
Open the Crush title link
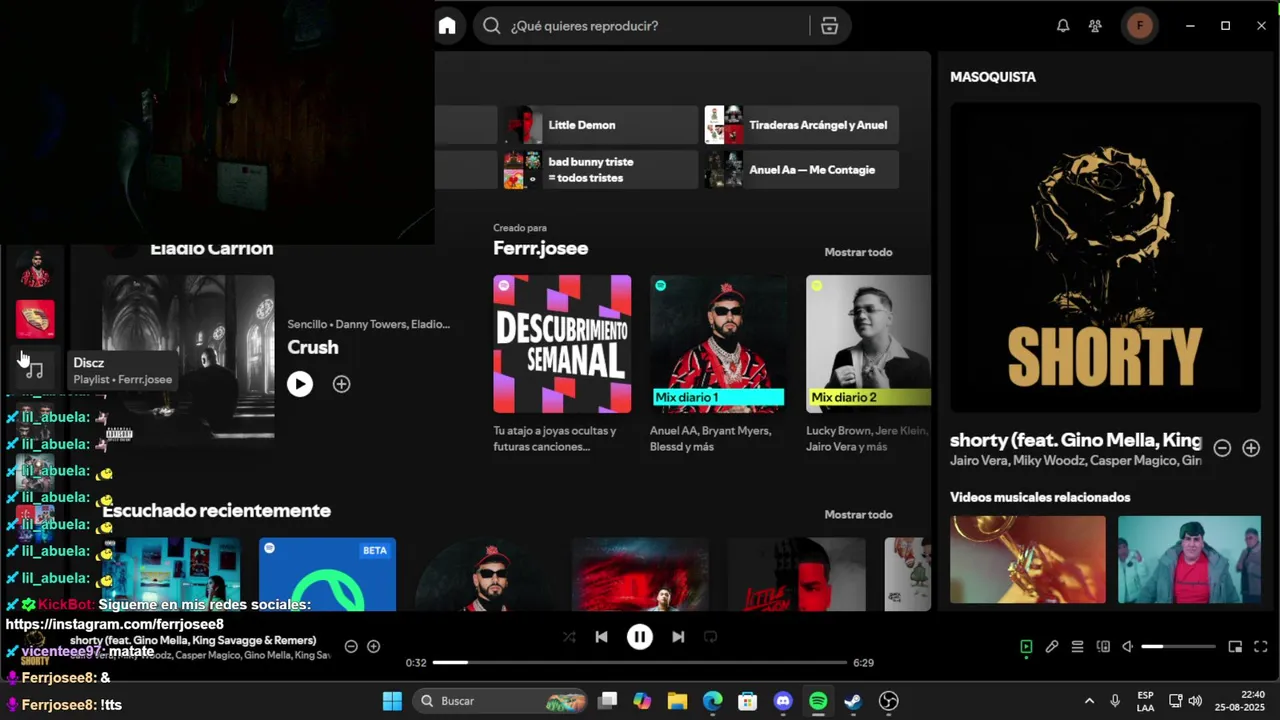pyautogui.click(x=313, y=347)
